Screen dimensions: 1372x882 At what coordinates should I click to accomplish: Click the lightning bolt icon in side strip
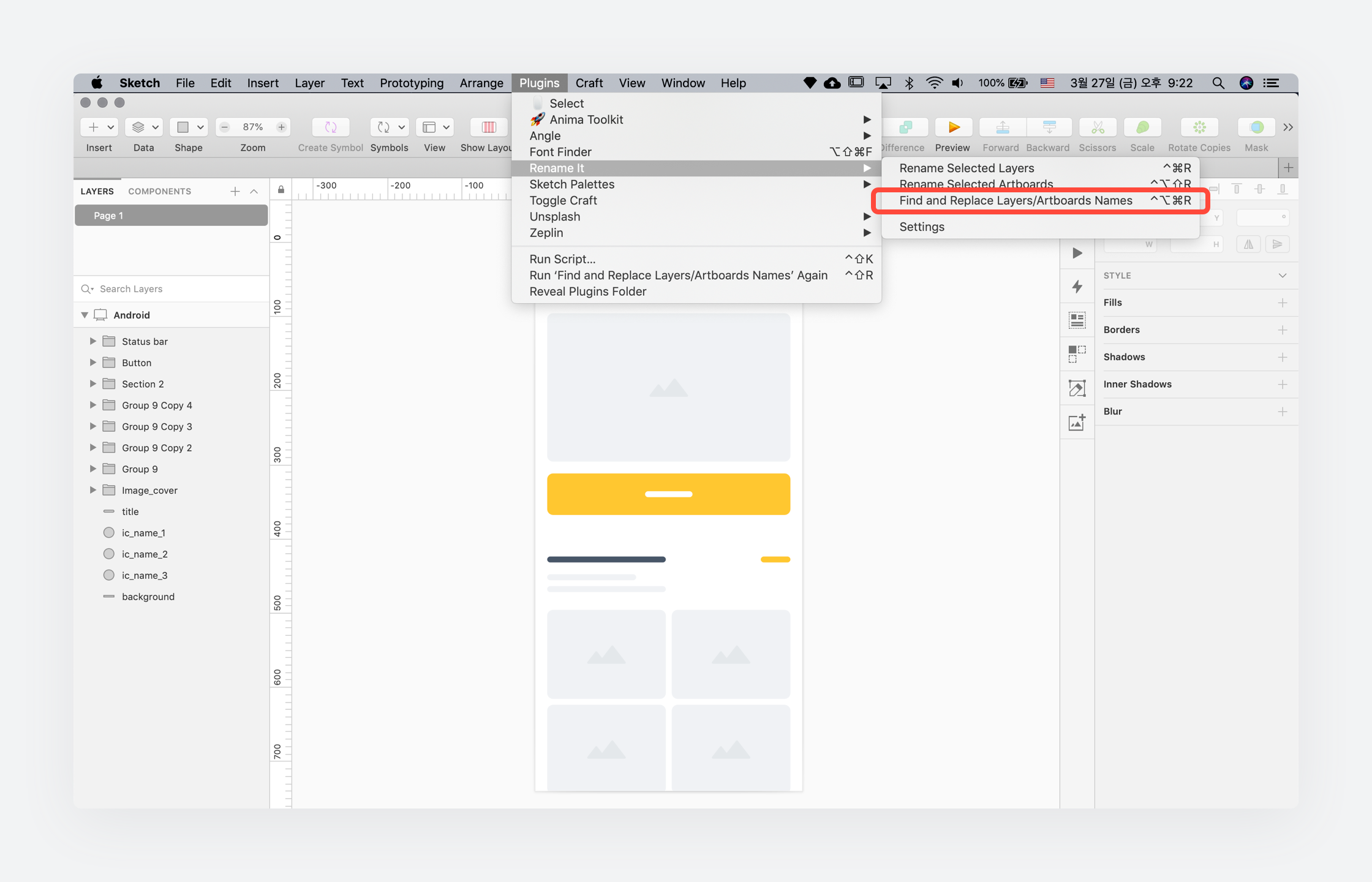coord(1077,287)
